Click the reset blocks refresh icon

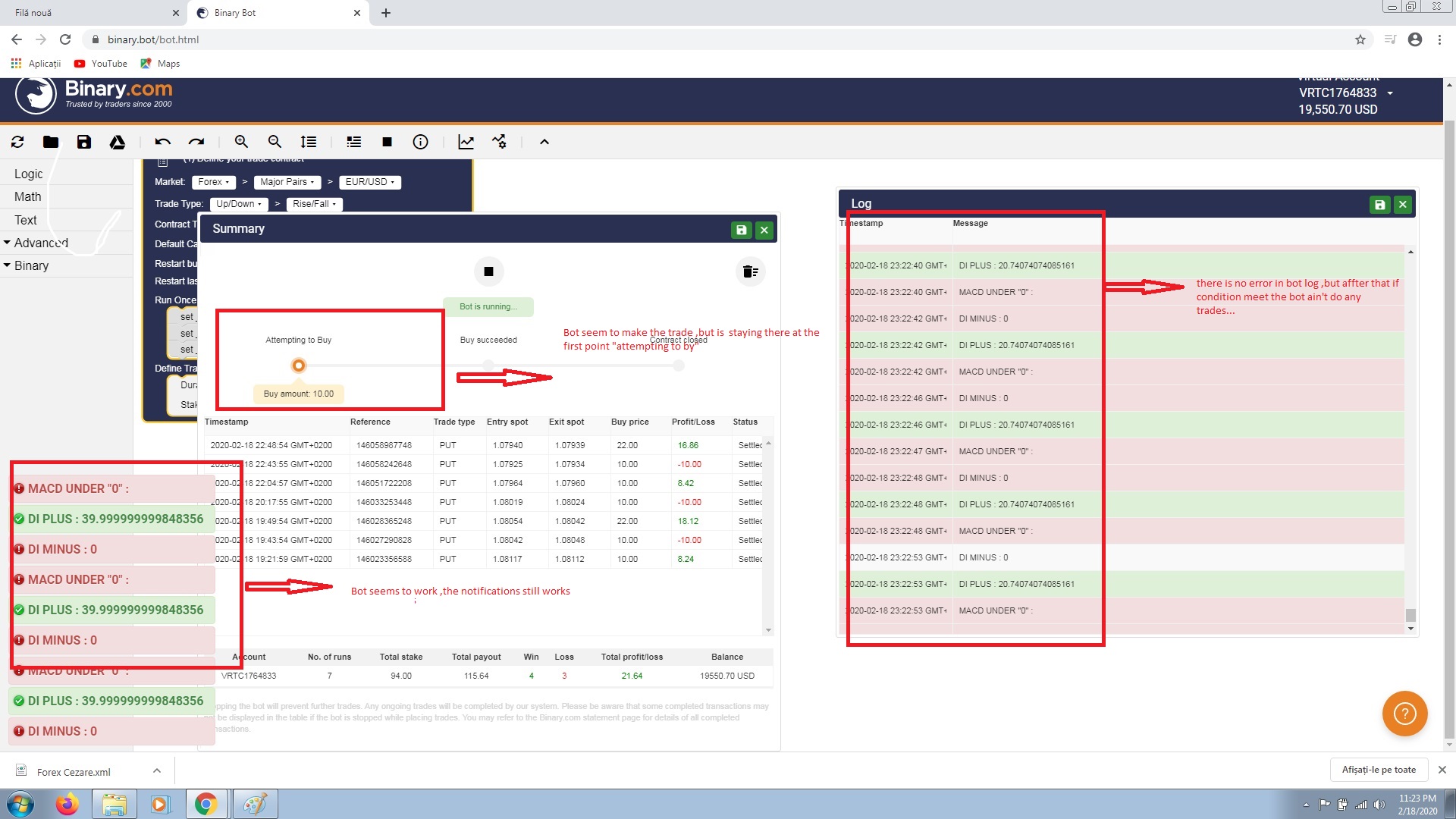pos(17,142)
